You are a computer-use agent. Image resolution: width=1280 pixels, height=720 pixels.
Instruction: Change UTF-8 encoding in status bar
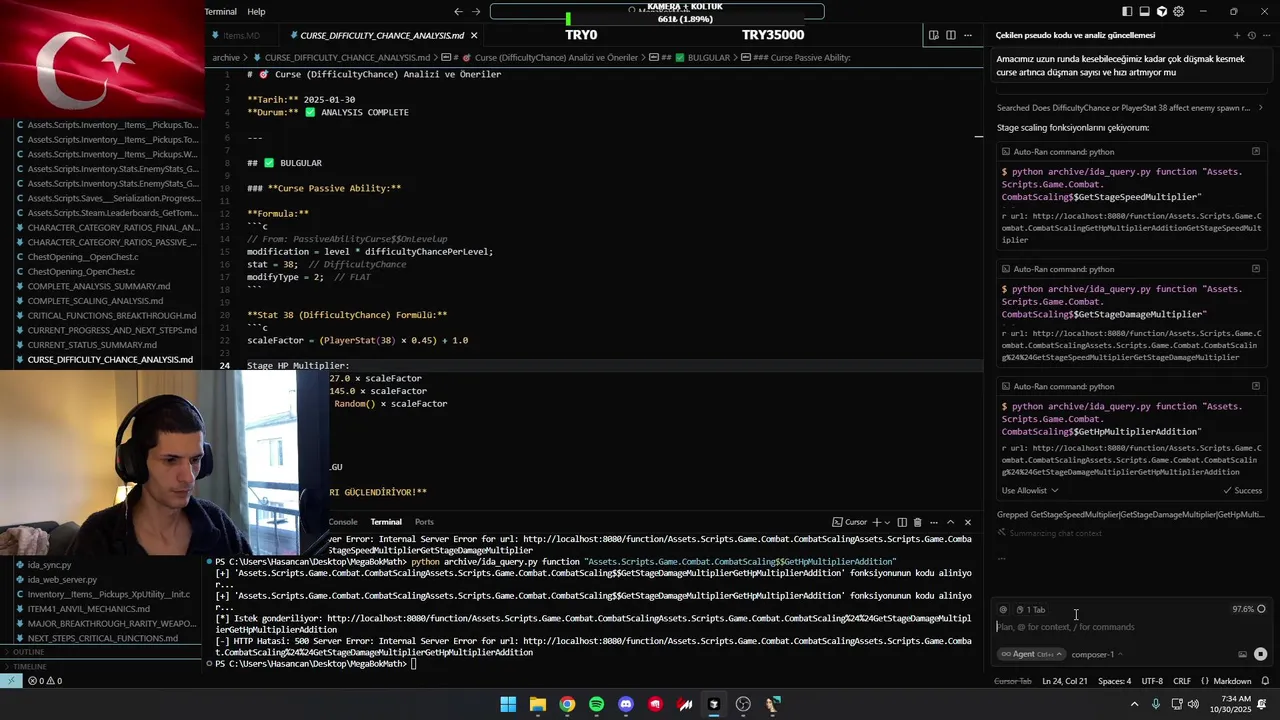1152,681
